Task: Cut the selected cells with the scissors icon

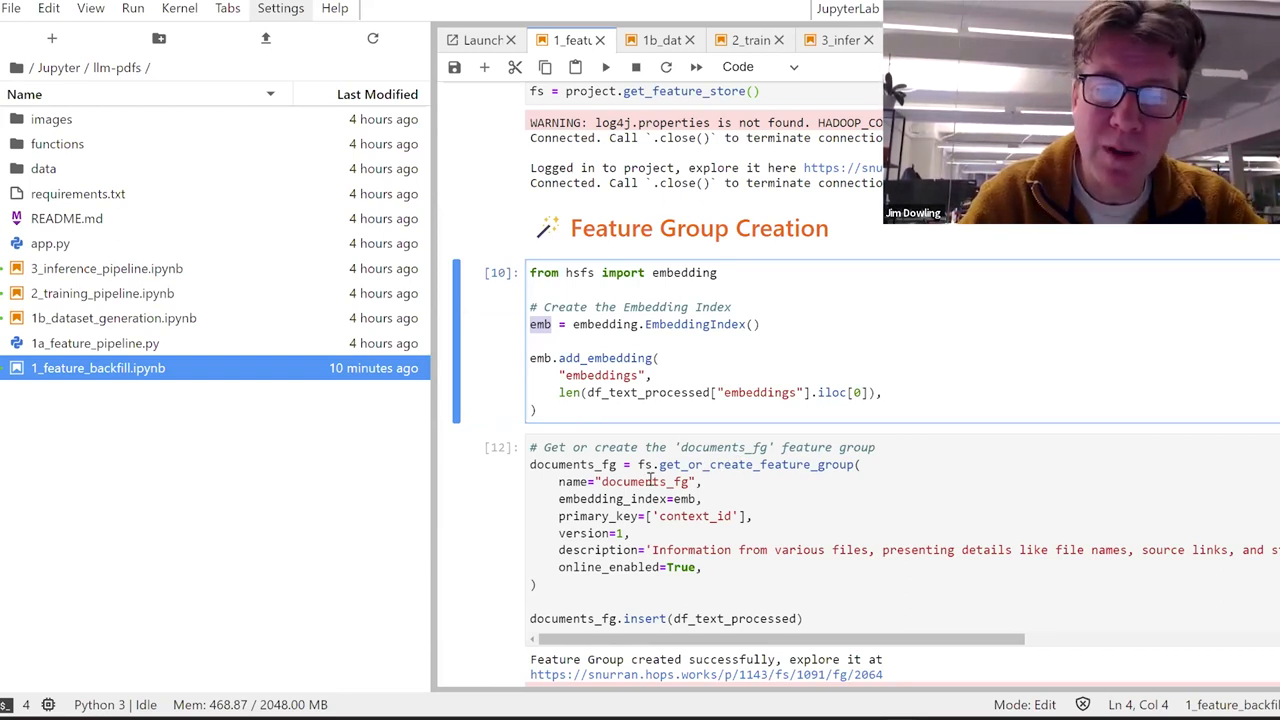Action: coord(514,66)
